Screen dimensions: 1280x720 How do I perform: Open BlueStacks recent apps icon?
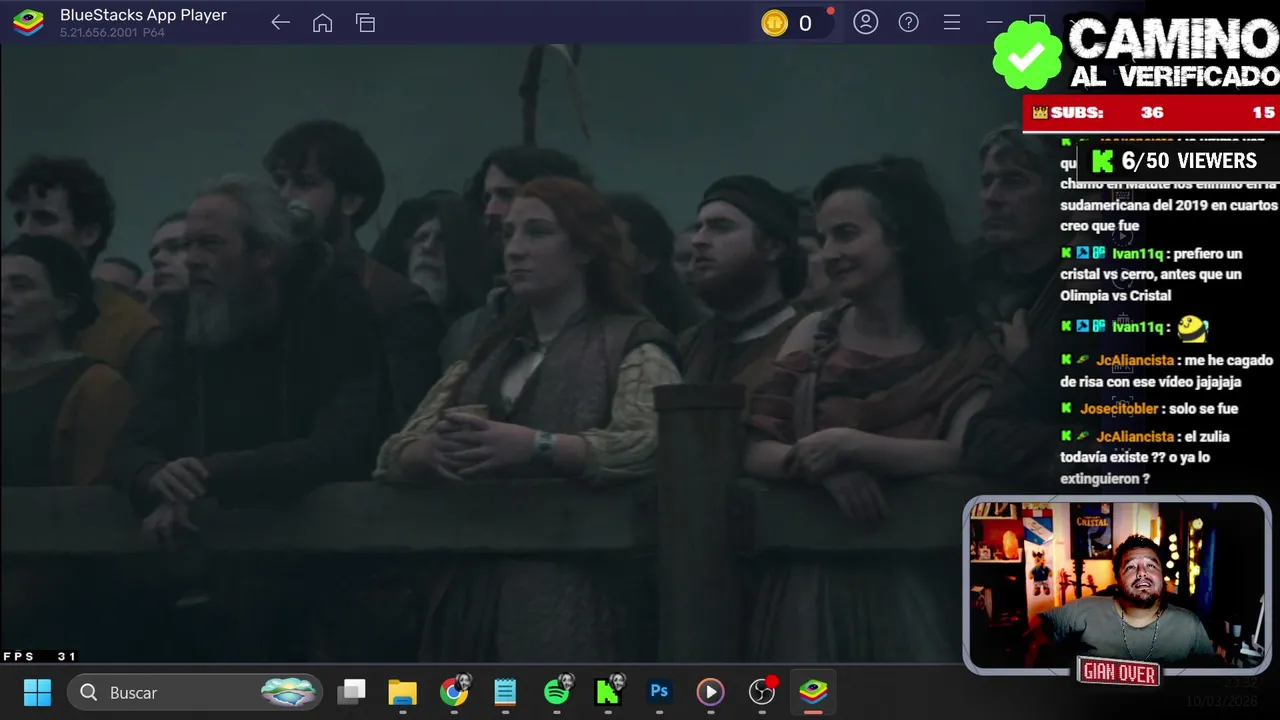(x=365, y=23)
